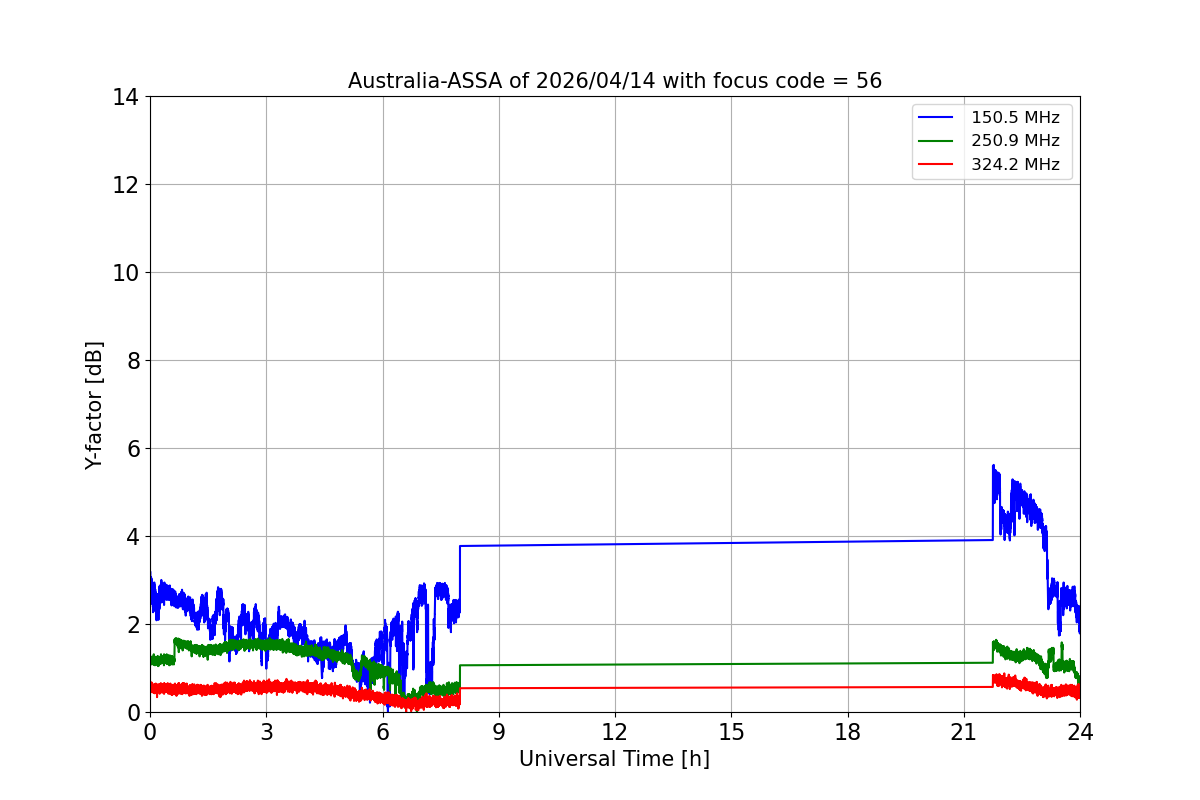The width and height of the screenshot is (1200, 800).
Task: Click the green curve's flat segment near 1 dB
Action: click(x=725, y=664)
